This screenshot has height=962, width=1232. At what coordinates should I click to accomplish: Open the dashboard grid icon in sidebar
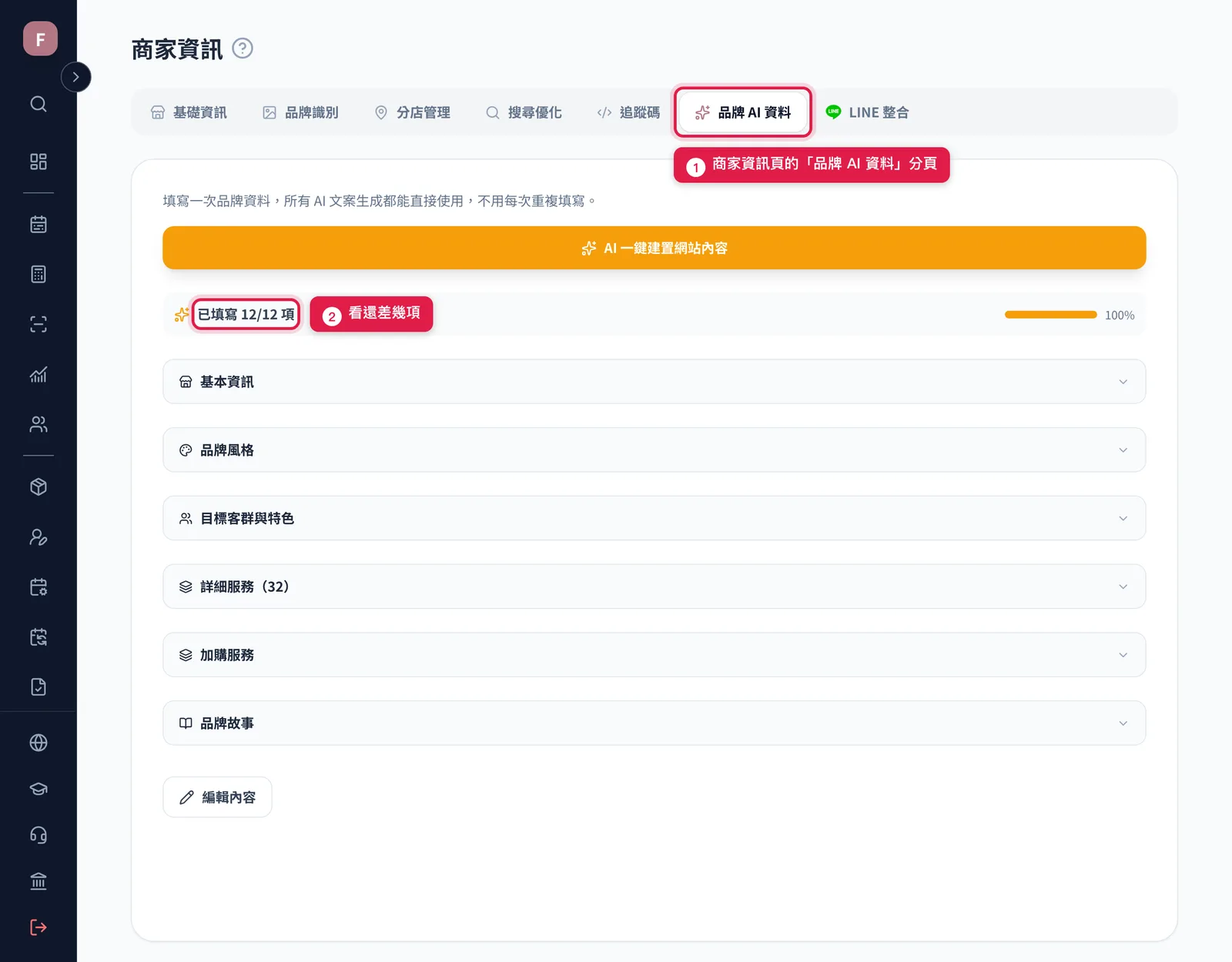tap(38, 162)
